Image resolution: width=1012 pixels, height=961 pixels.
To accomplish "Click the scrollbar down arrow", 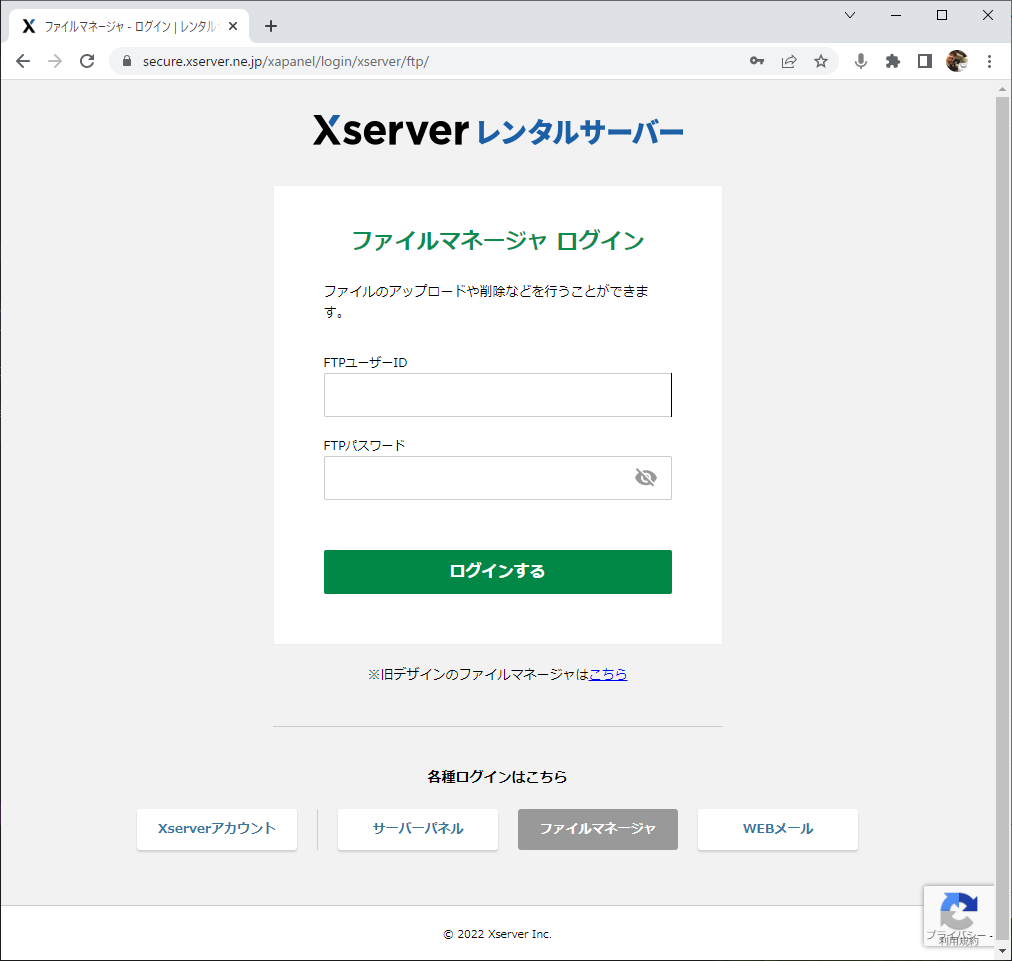I will pyautogui.click(x=1002, y=951).
